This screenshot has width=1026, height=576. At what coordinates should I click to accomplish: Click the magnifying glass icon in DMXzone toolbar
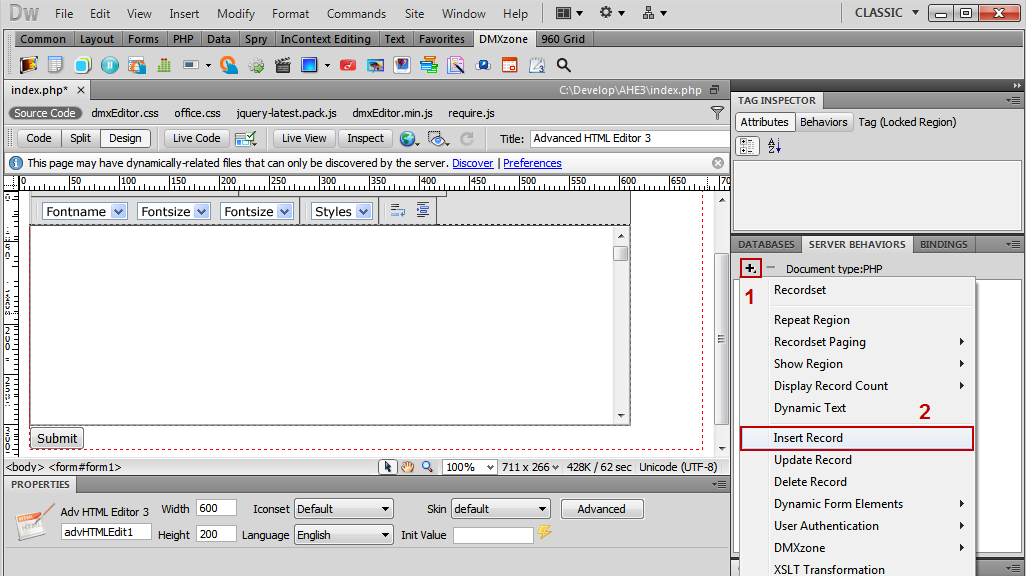point(563,65)
